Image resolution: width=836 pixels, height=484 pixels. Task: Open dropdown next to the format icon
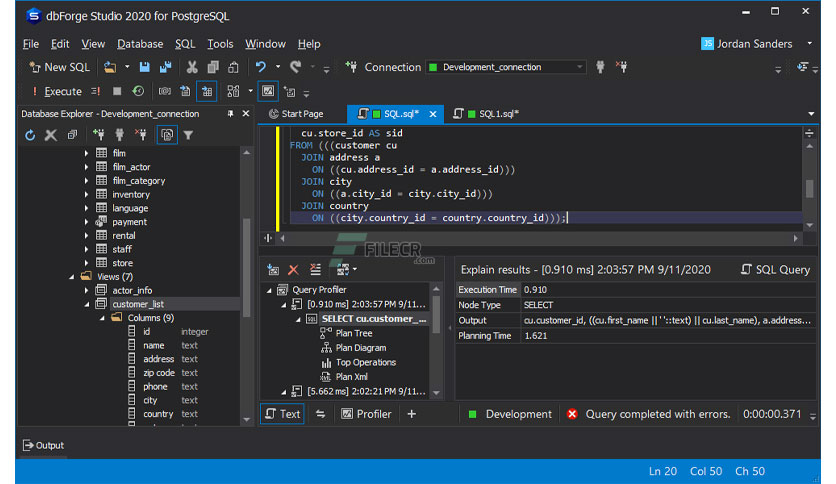coord(250,91)
